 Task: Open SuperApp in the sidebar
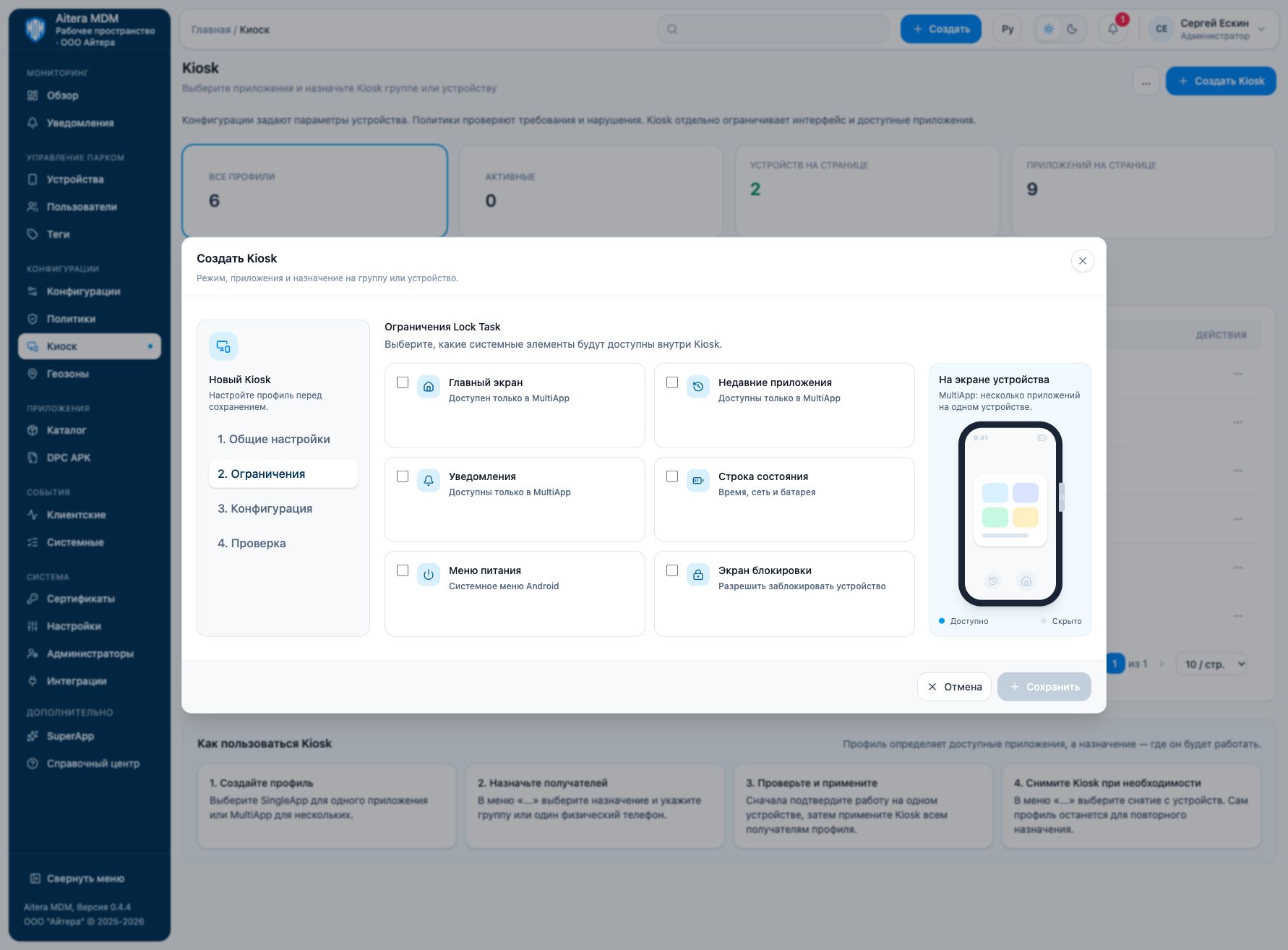(x=90, y=736)
